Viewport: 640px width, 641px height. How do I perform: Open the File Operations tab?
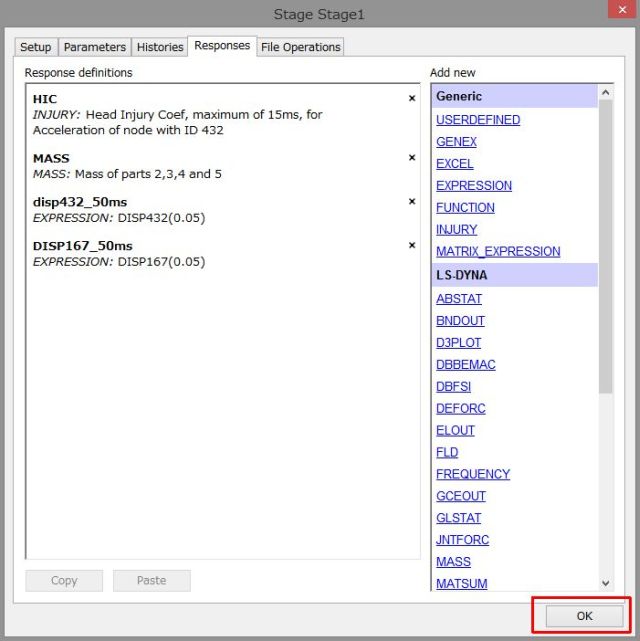pos(301,47)
